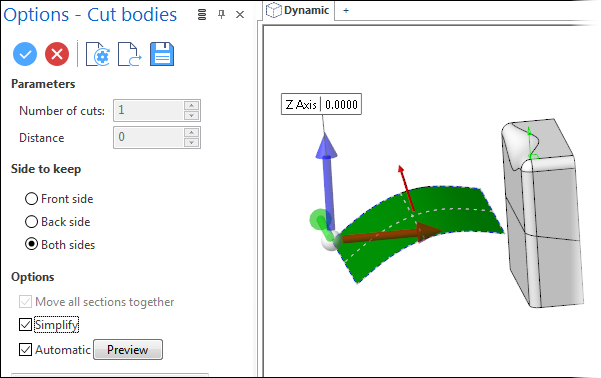Increase Number of cuts with up arrow
Screen dimensions: 601x378
[x=191, y=105]
